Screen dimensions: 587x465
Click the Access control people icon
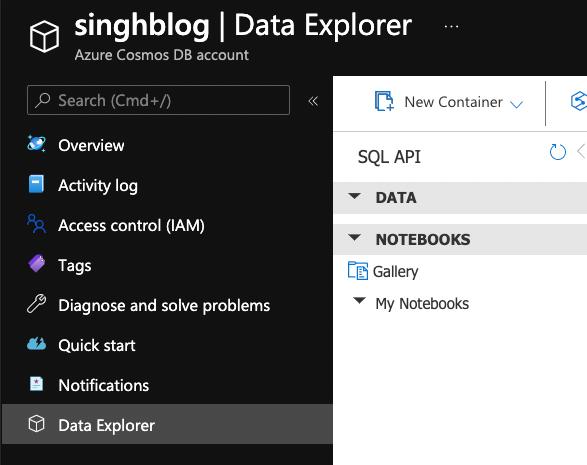(x=36, y=224)
